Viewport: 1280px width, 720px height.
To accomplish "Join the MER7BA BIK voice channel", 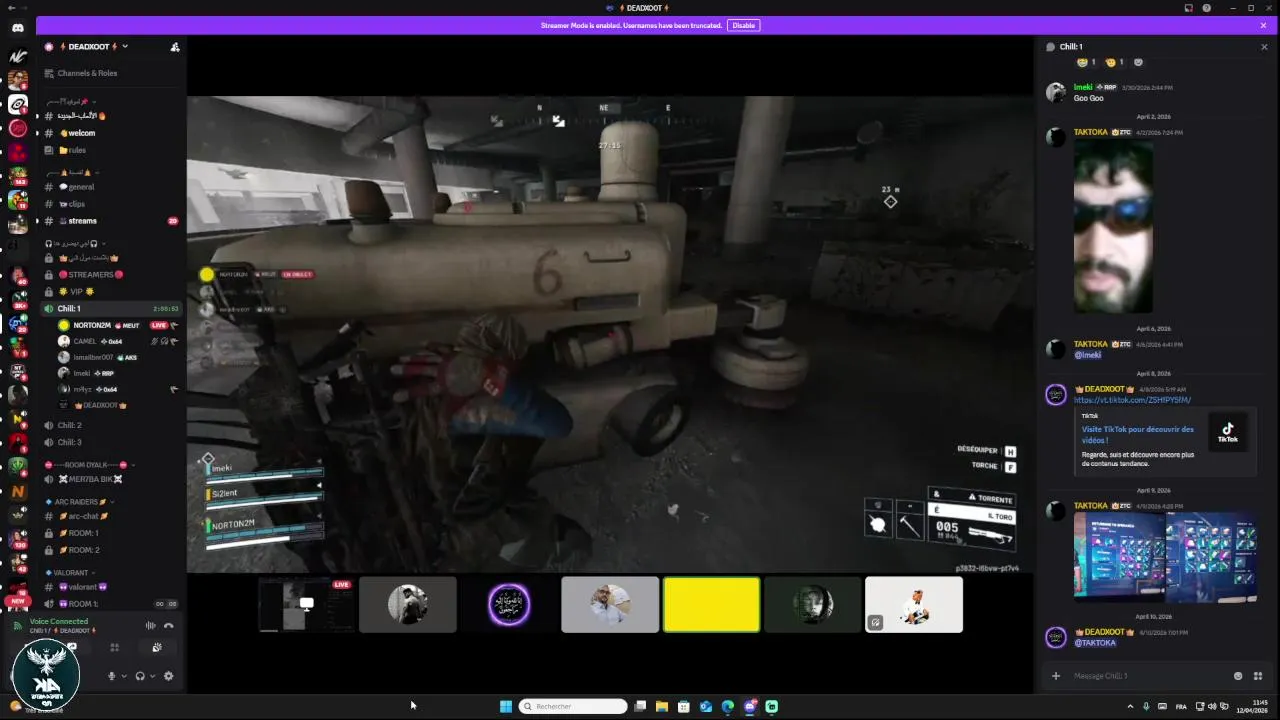I will [110, 479].
